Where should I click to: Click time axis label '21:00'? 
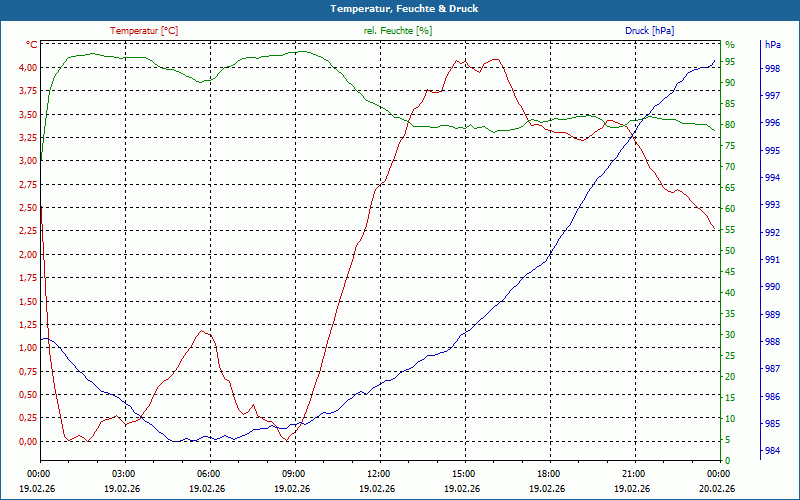pyautogui.click(x=633, y=473)
